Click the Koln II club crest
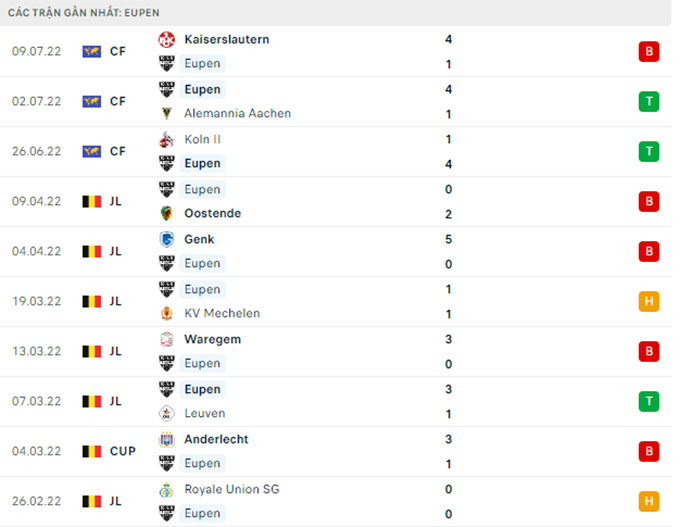This screenshot has width=680, height=527. tap(167, 139)
